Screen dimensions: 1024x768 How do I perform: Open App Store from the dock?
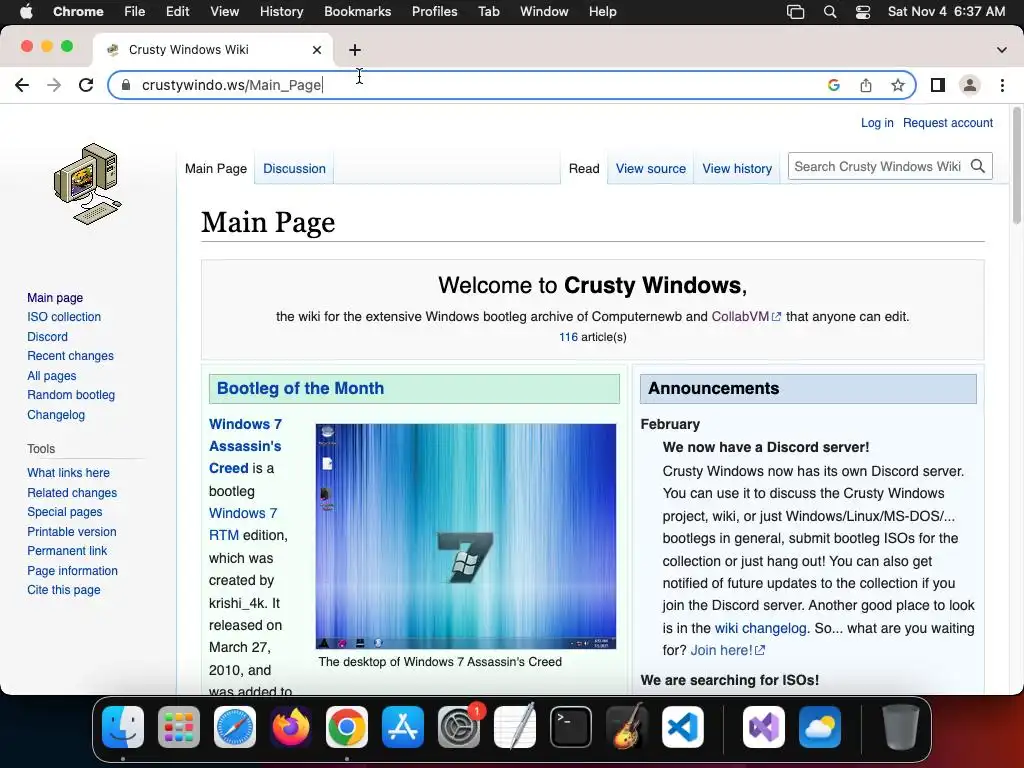click(x=403, y=727)
